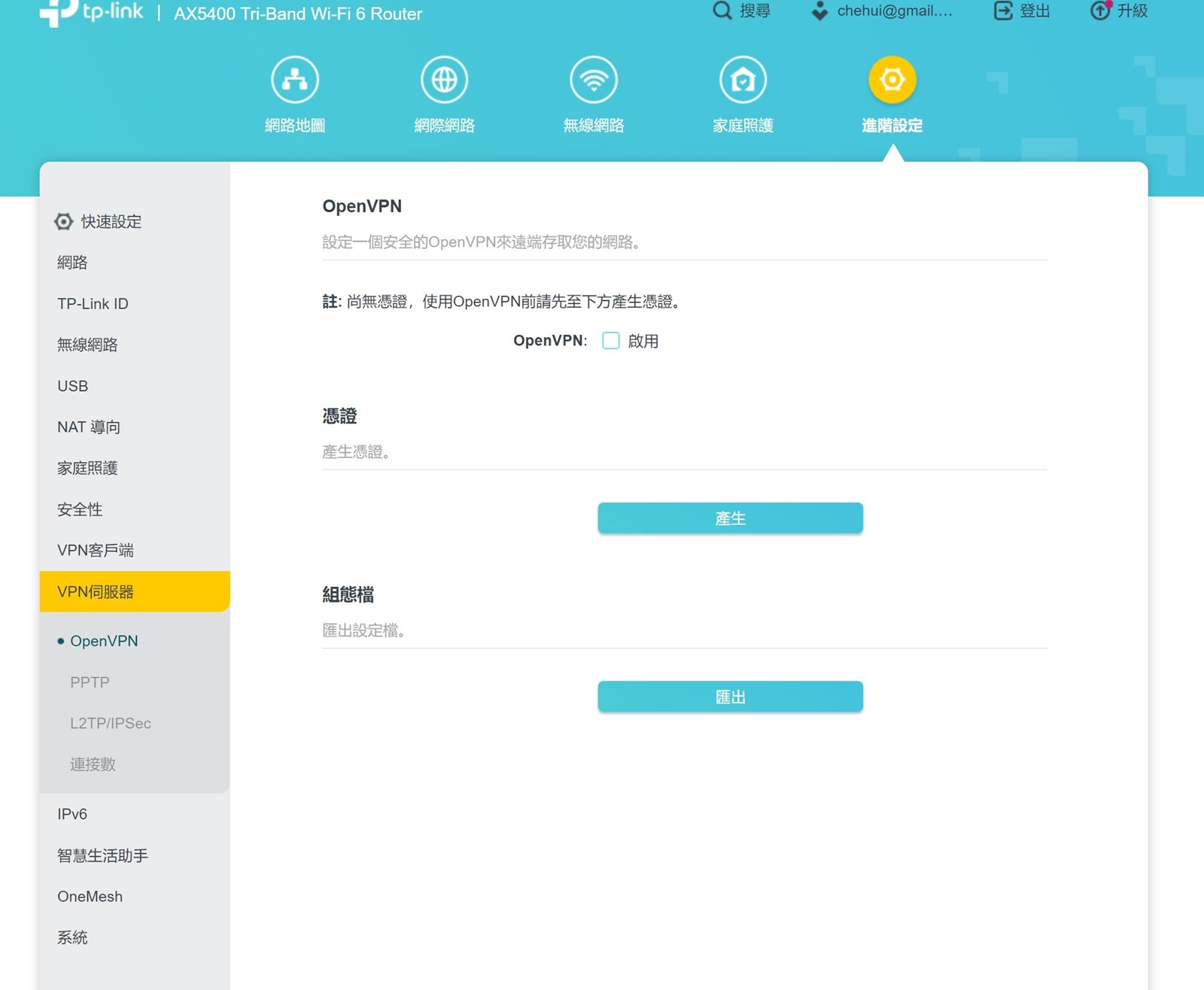This screenshot has height=990, width=1204.
Task: Expand the VPN客戶端 sidebar item
Action: pyautogui.click(x=96, y=550)
